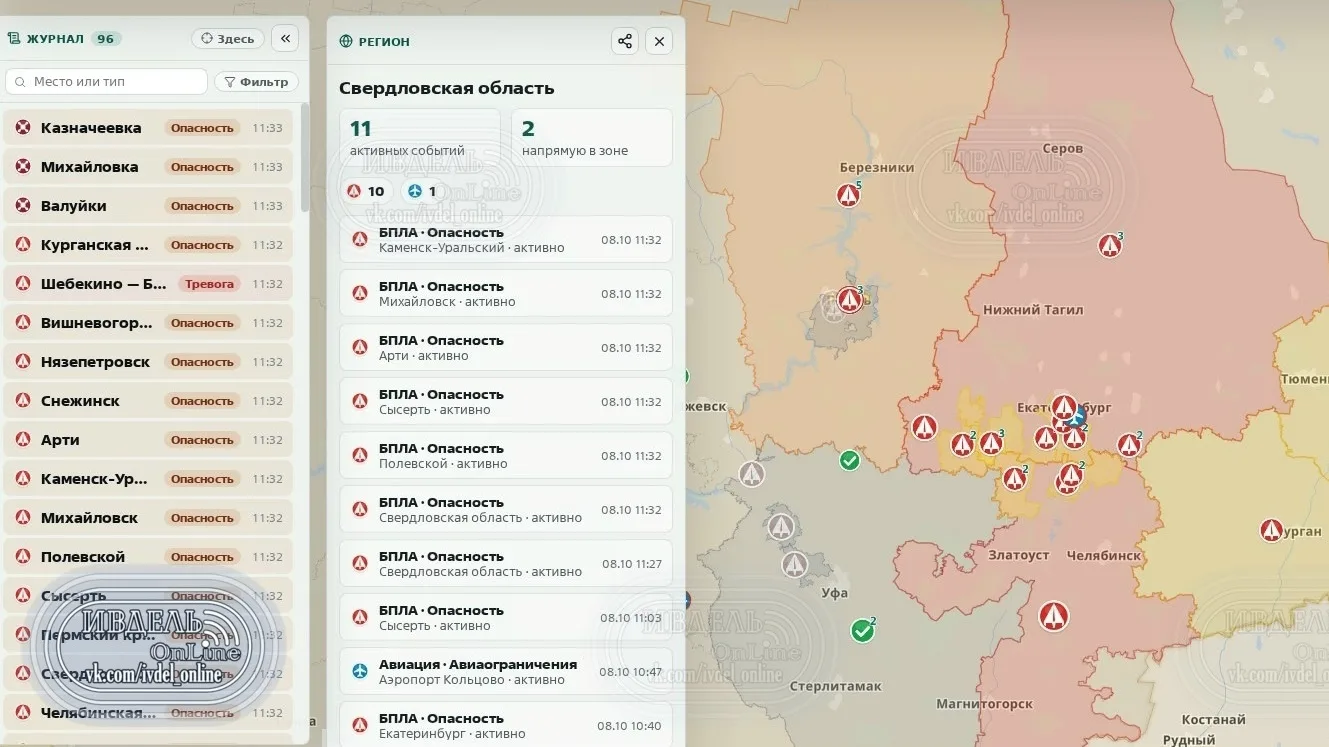Viewport: 1329px width, 747px height.
Task: Click drone marker near Березники on map
Action: tap(849, 195)
